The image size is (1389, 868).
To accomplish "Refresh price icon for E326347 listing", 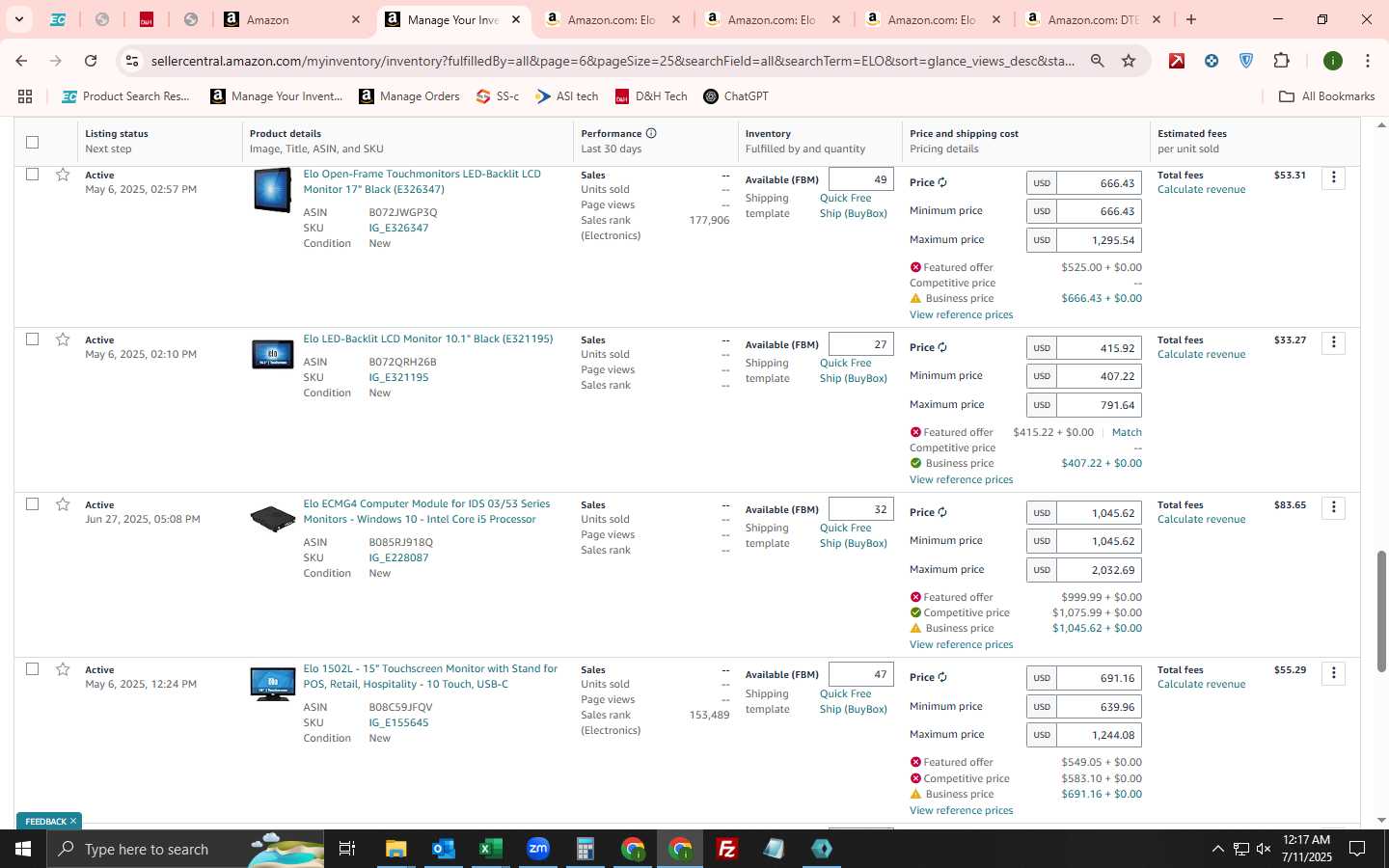I will point(942,182).
